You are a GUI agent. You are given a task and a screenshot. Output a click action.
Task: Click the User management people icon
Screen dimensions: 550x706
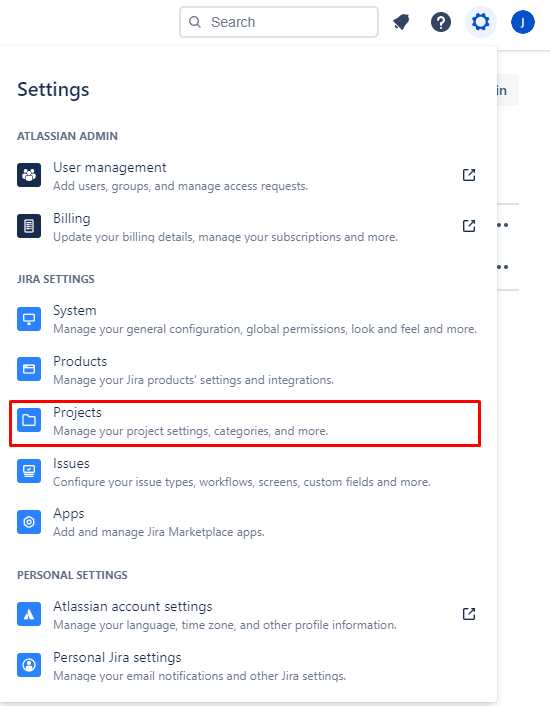click(29, 175)
